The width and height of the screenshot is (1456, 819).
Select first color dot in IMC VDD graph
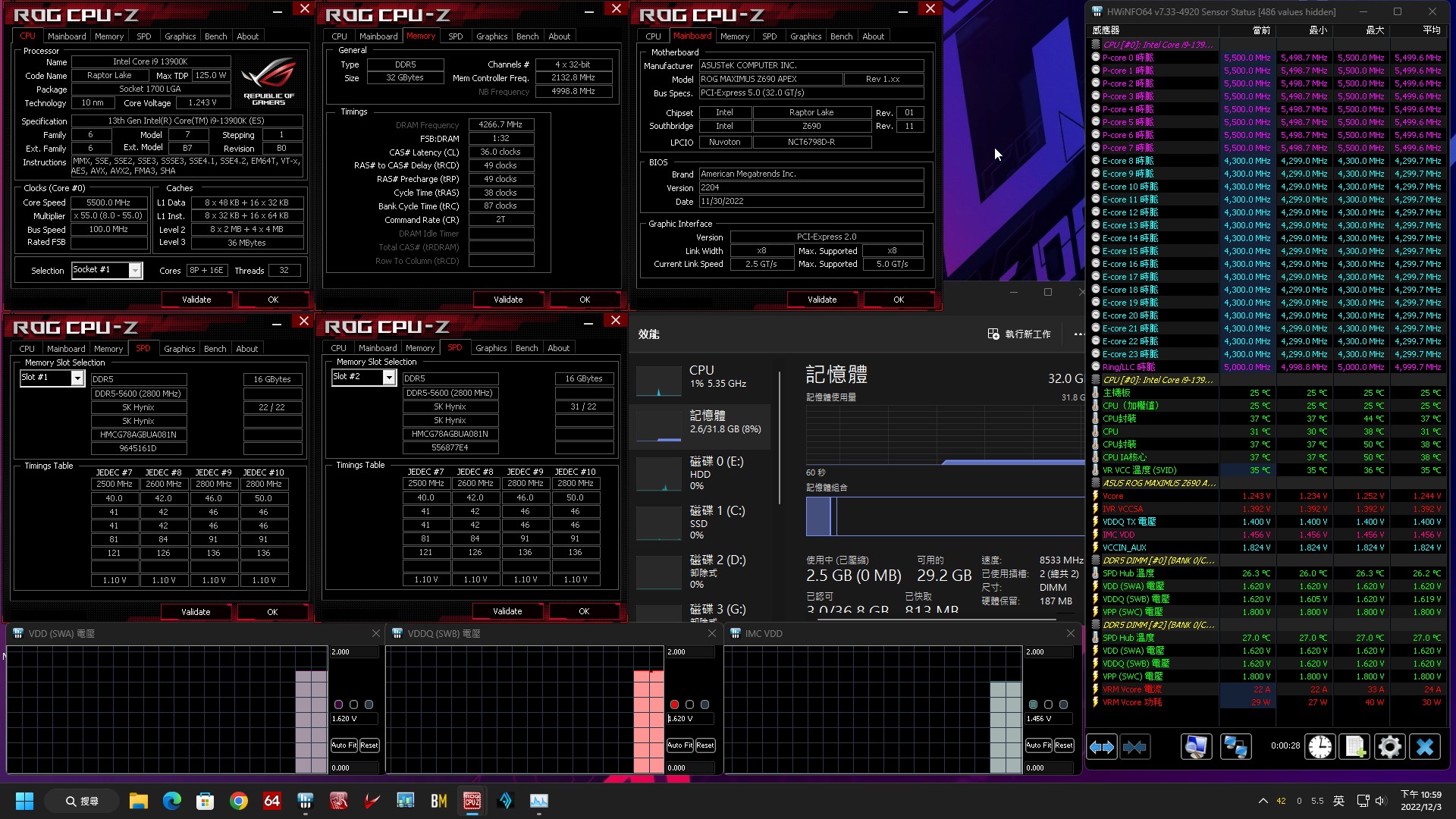1033,704
